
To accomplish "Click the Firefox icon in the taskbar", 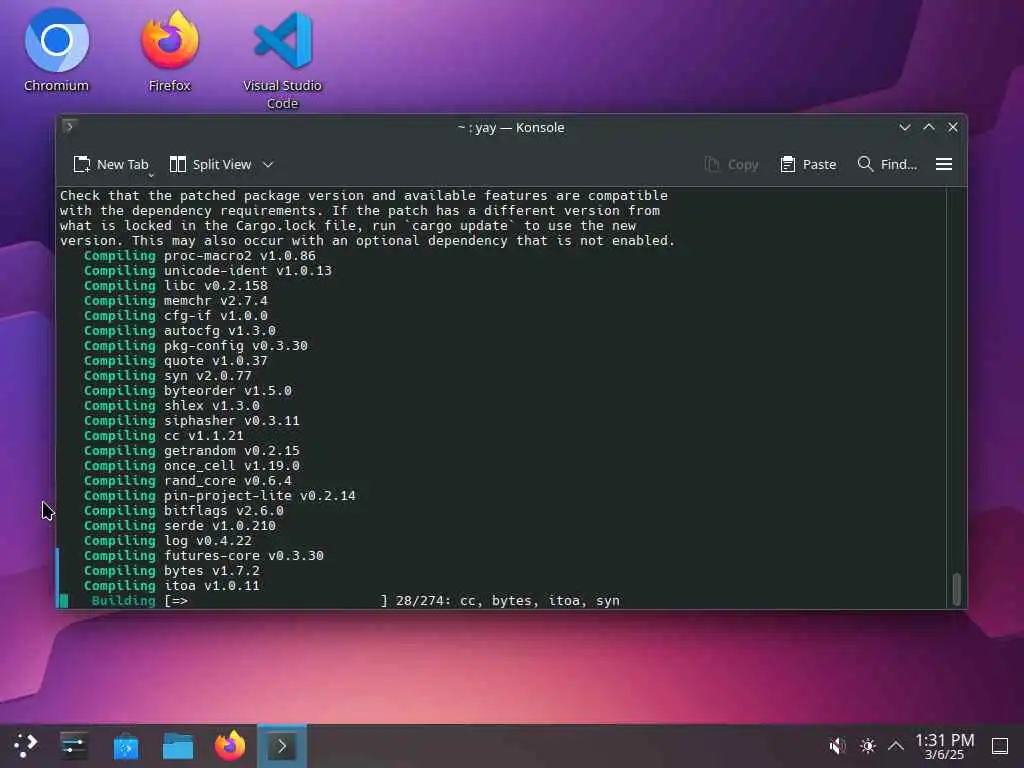I will (230, 746).
